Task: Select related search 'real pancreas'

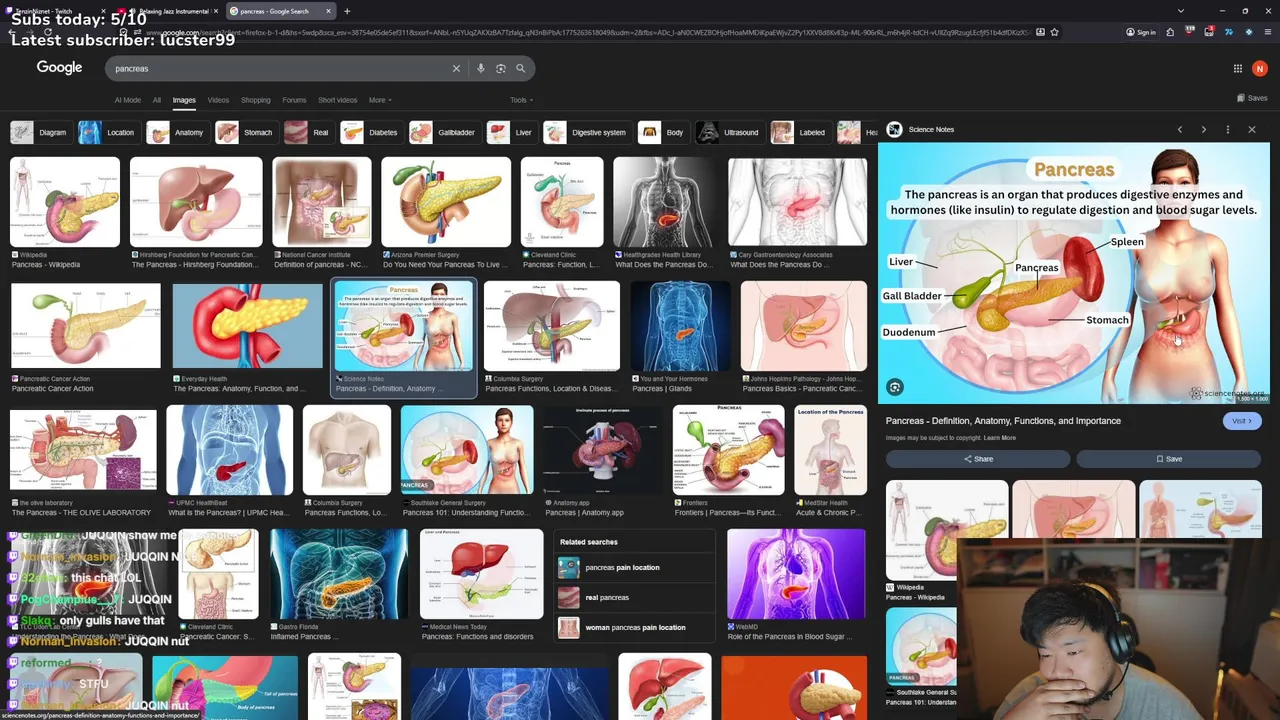Action: click(634, 597)
